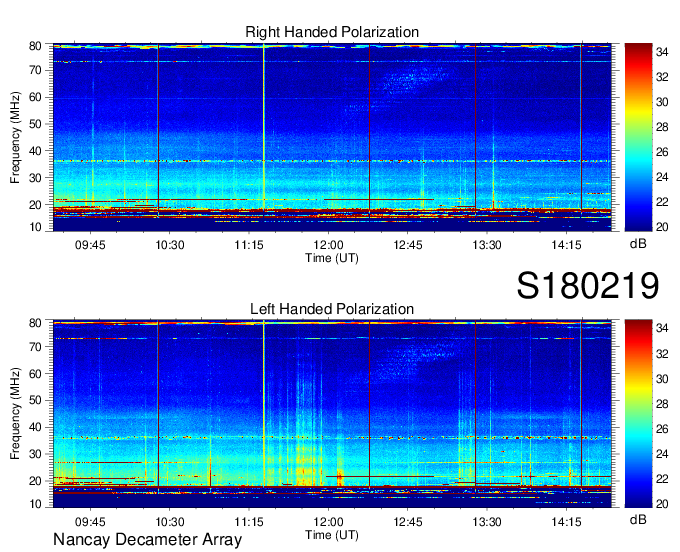
Task: Click "dB" label under Right Handed color bar
Action: [638, 244]
